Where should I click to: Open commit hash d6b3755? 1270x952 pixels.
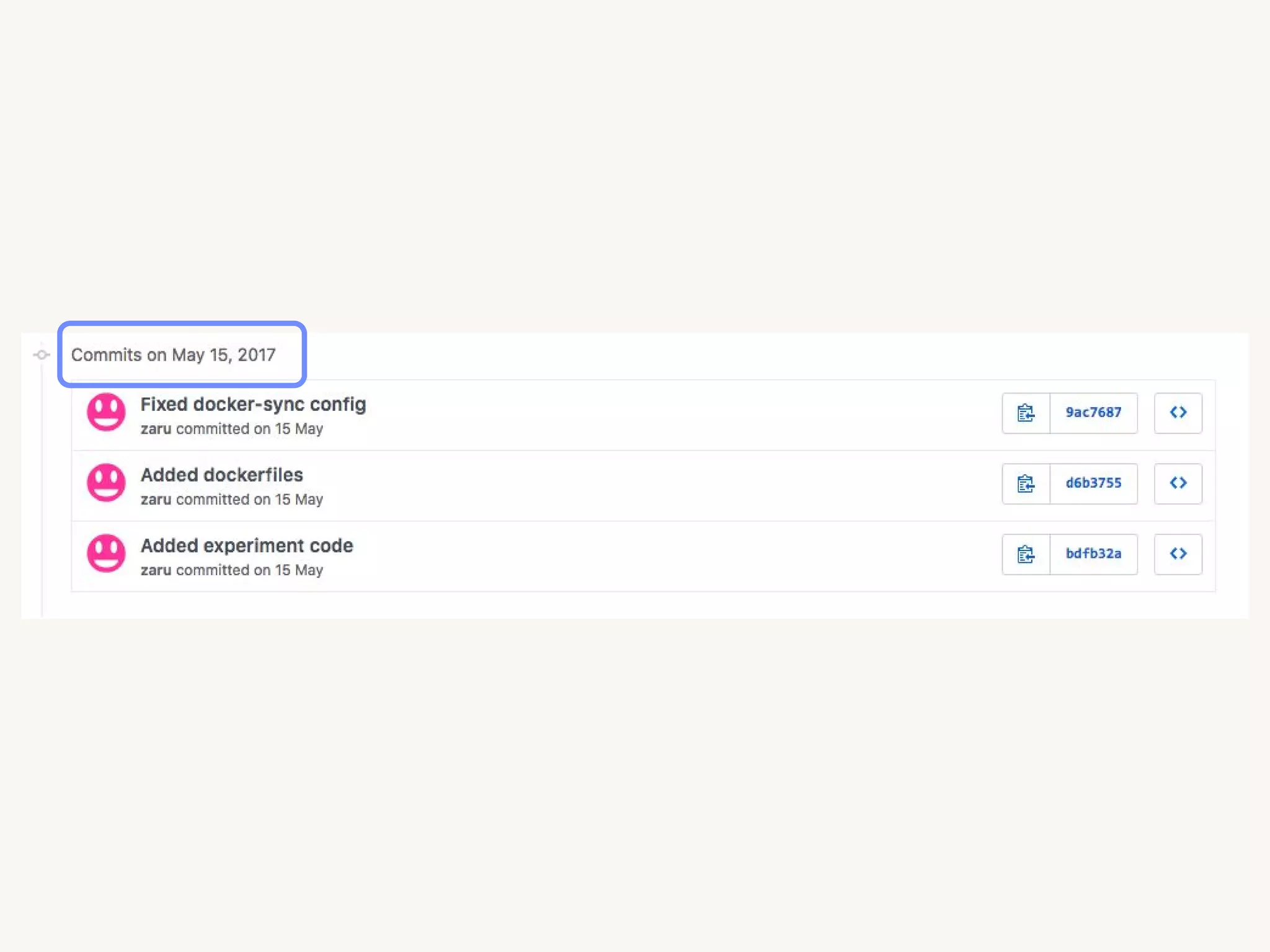1093,483
